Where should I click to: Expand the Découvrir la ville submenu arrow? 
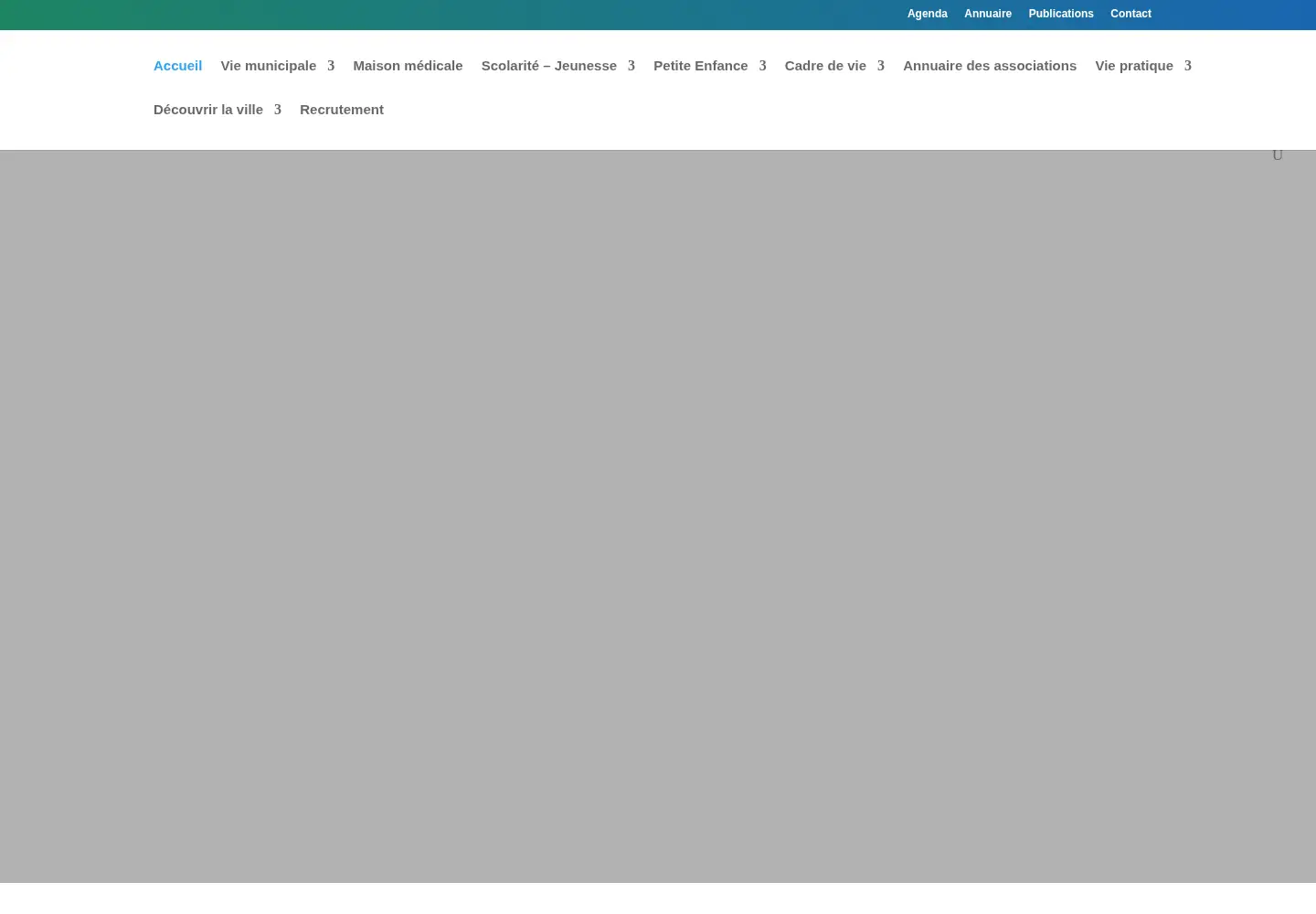(278, 110)
